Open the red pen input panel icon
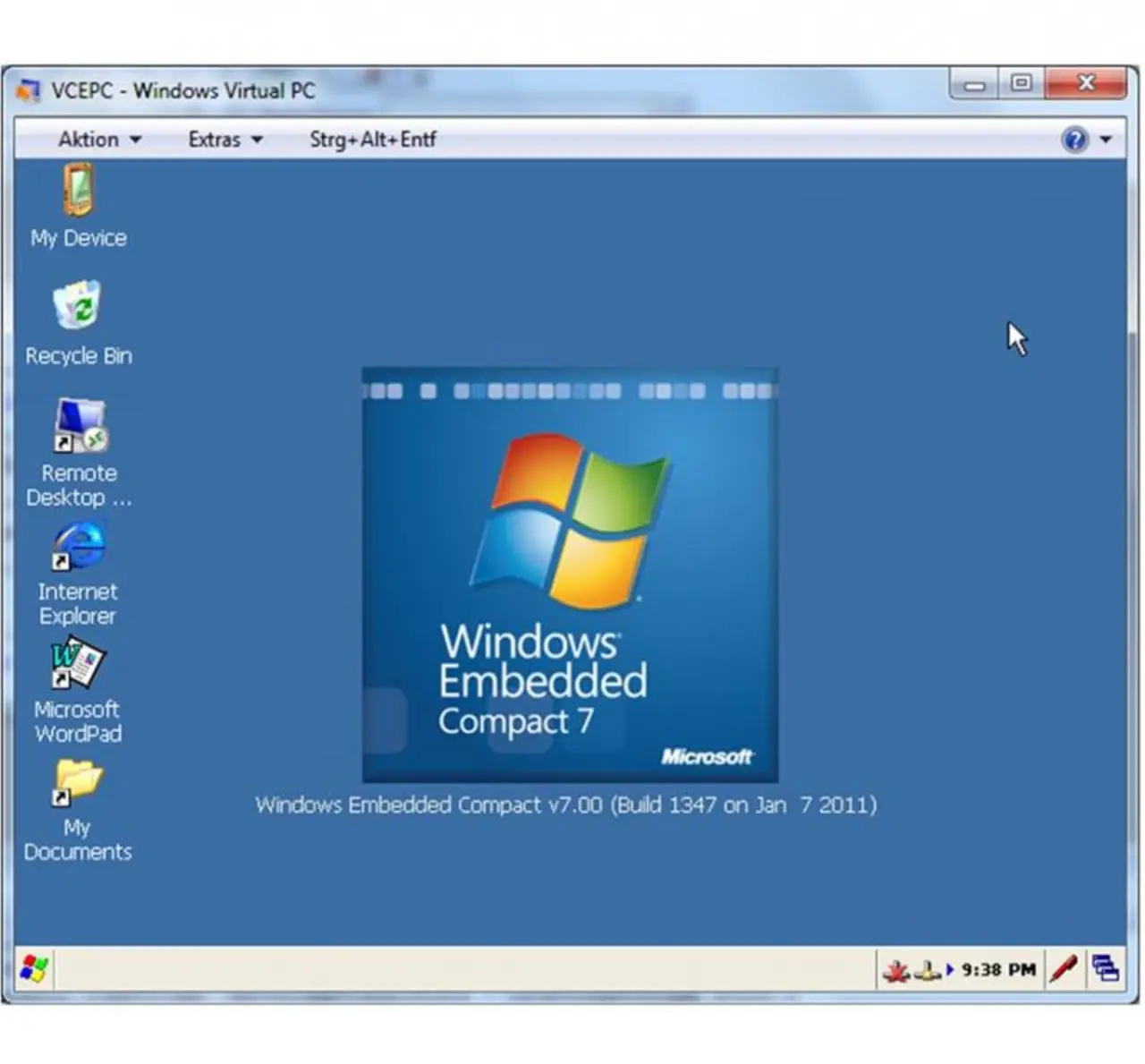Image resolution: width=1145 pixels, height=1064 pixels. [x=1063, y=969]
